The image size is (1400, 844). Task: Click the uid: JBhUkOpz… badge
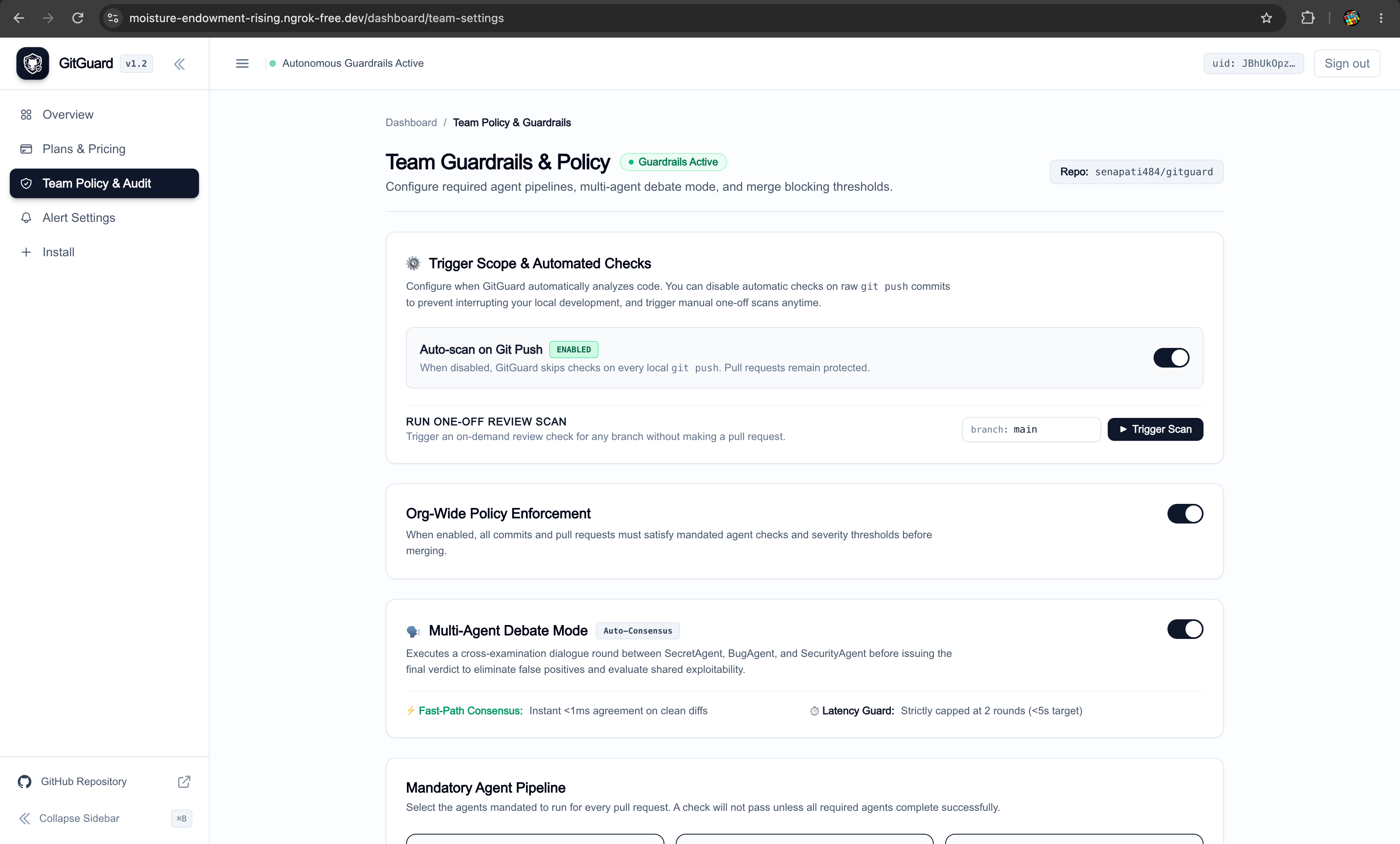click(1253, 63)
